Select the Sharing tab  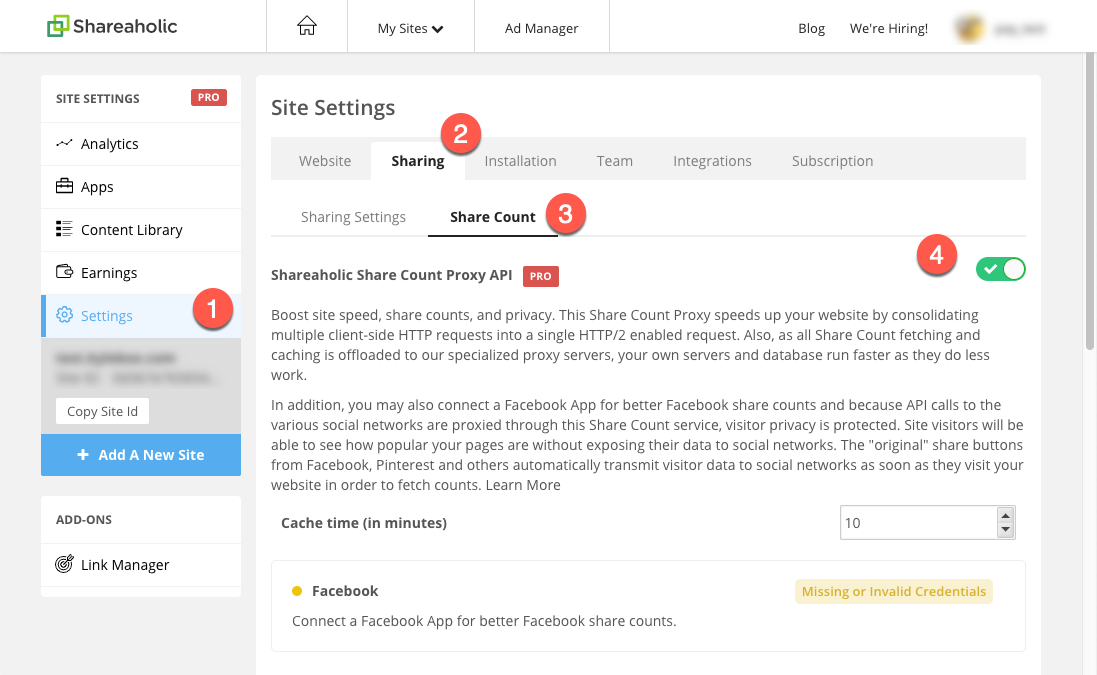pos(418,161)
